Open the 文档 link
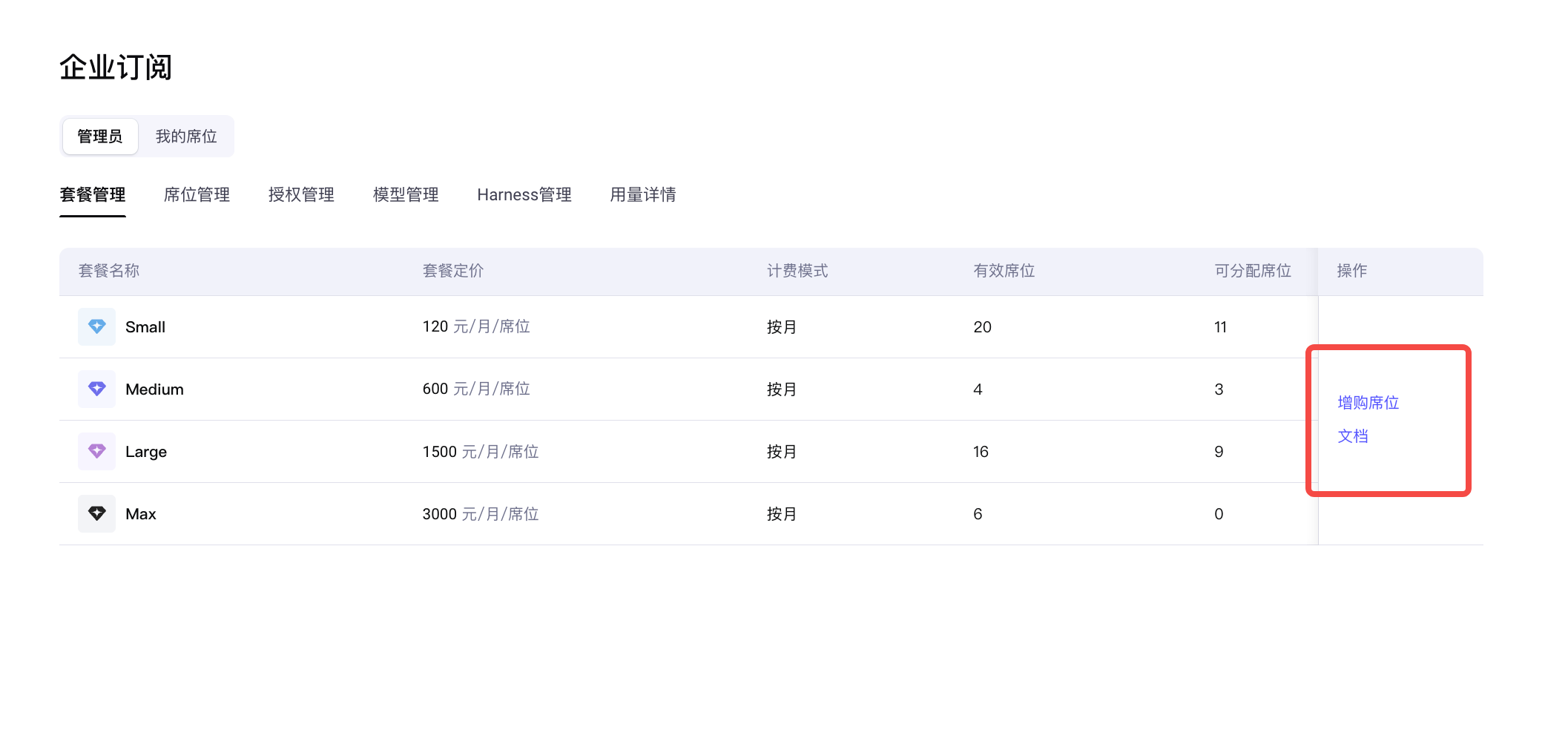The width and height of the screenshot is (1568, 730). click(1353, 436)
